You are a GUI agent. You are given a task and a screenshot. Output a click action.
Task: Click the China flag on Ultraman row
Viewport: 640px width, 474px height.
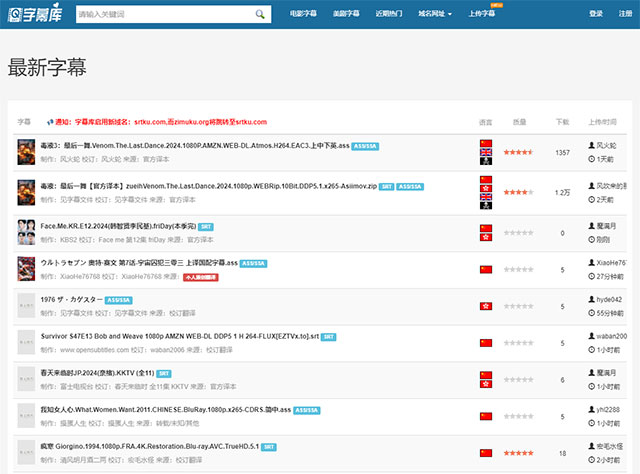(486, 269)
